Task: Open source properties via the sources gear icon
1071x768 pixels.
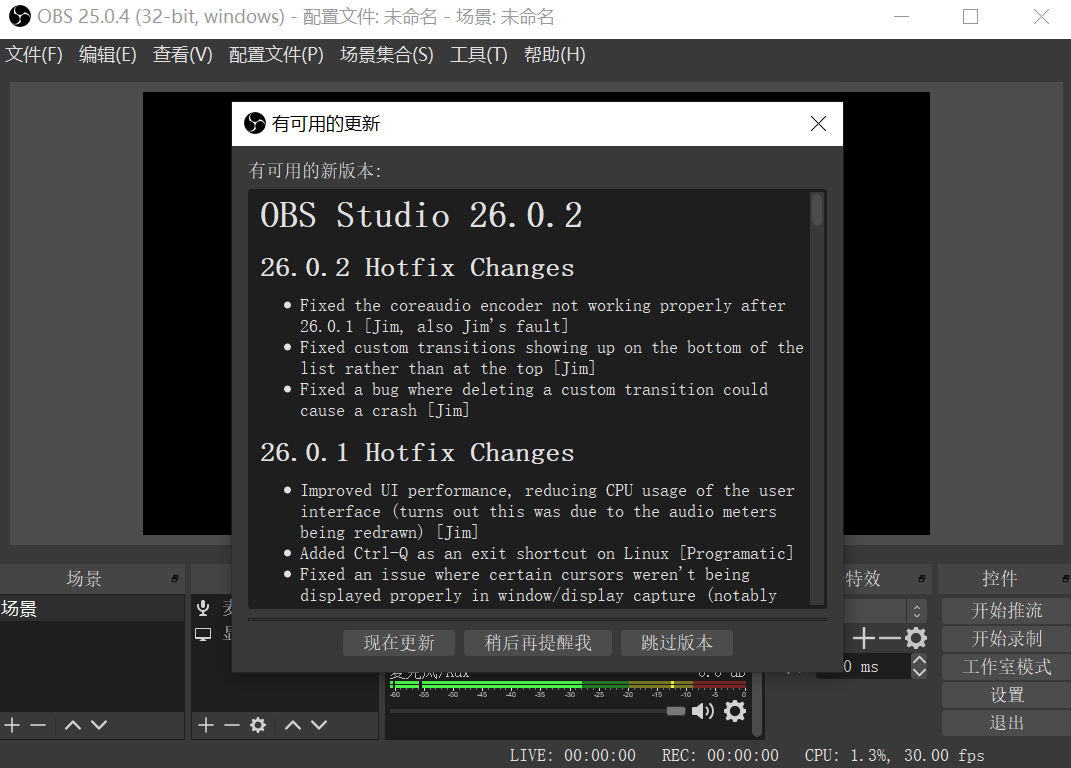Action: coord(258,725)
